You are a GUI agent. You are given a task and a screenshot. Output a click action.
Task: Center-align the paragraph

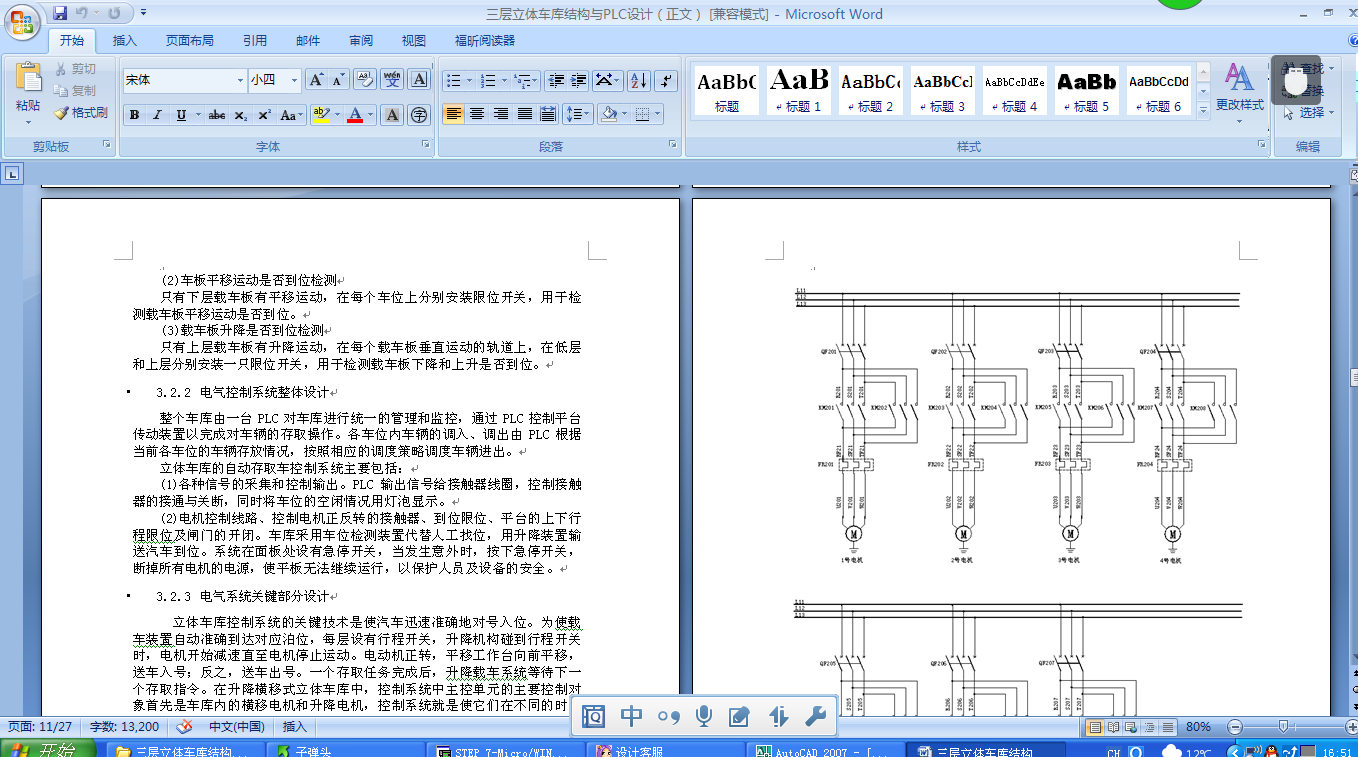[477, 114]
